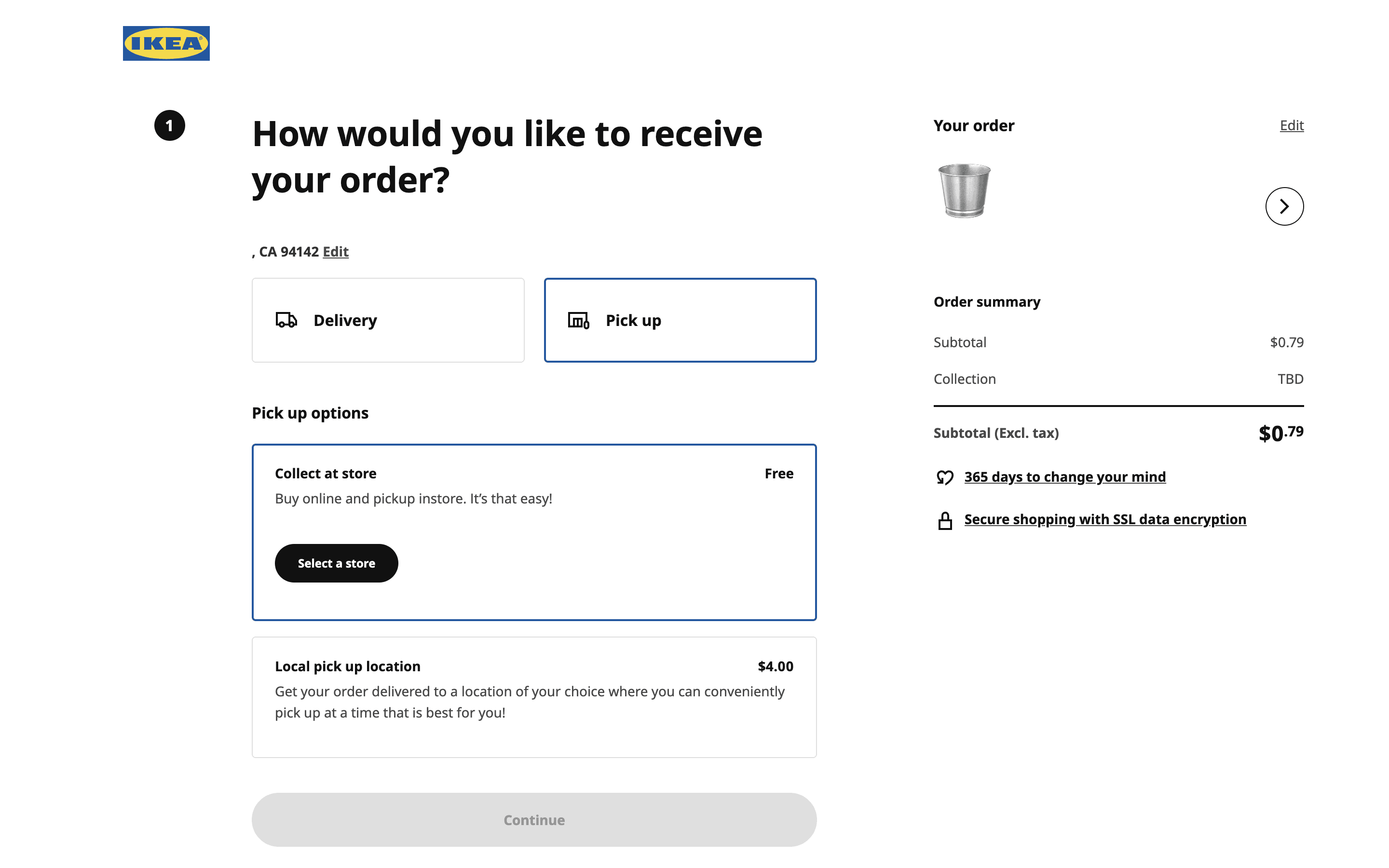Viewport: 1389px width, 868px height.
Task: Click the padlock security icon
Action: tap(945, 520)
